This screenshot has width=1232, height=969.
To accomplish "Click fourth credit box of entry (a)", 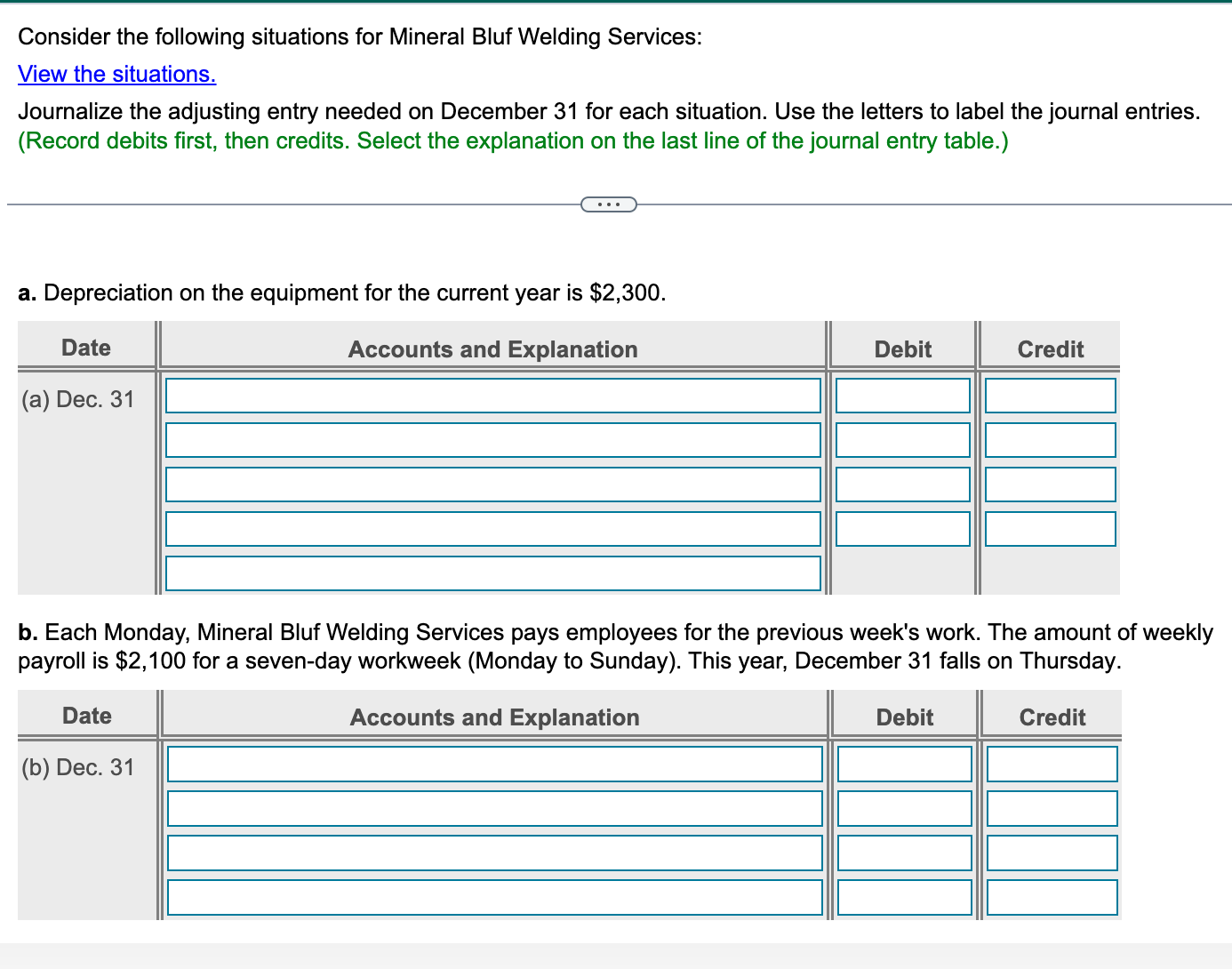I will 1051,529.
